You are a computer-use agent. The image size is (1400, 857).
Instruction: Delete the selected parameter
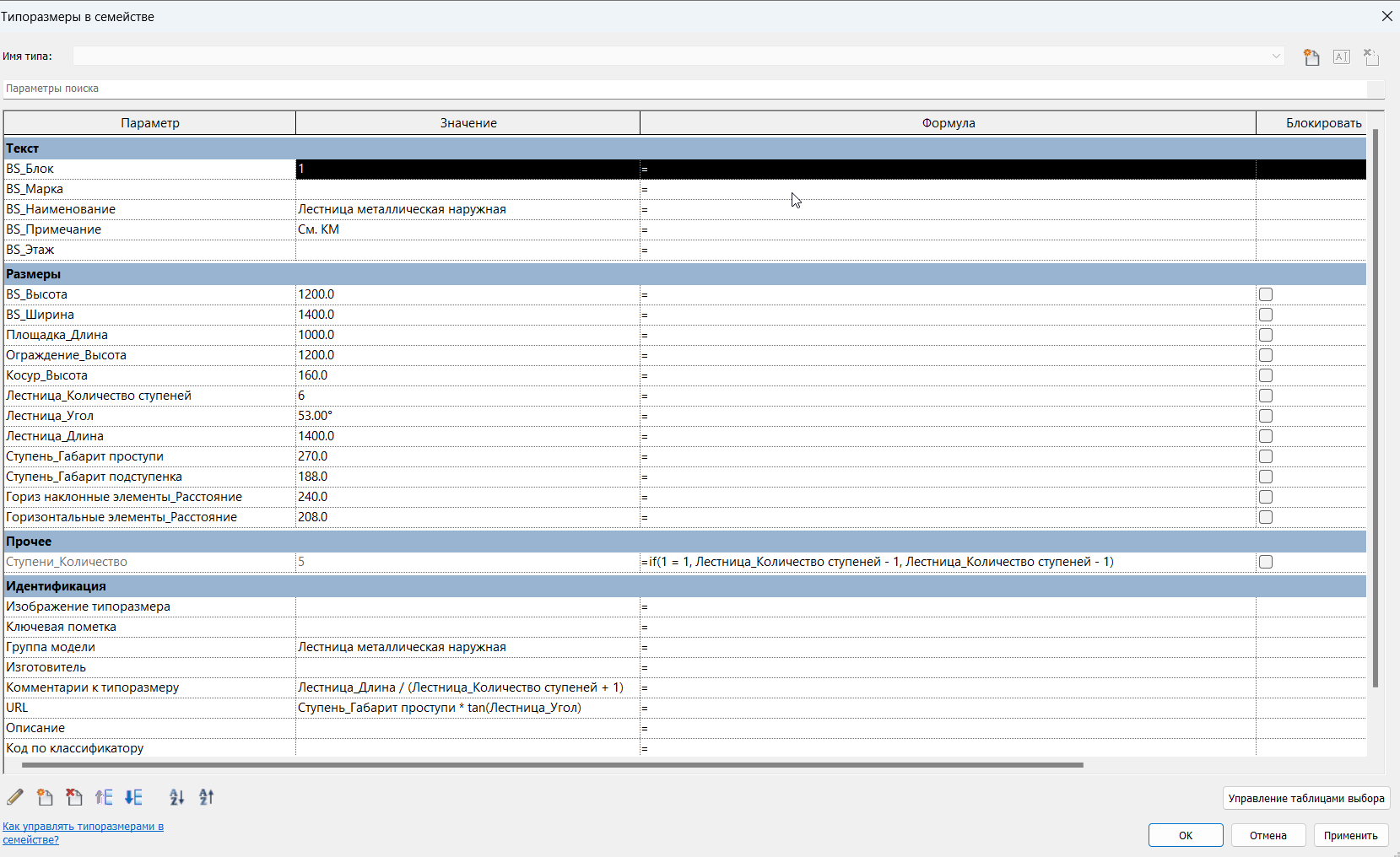click(x=74, y=797)
